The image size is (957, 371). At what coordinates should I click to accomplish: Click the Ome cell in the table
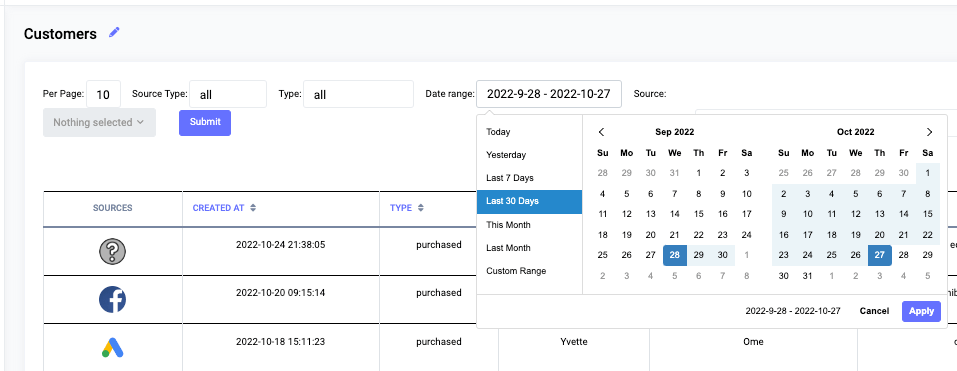coord(753,342)
